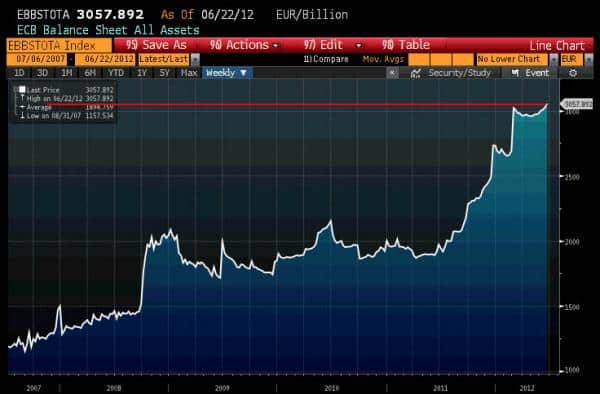Click the Low marker in legend

click(22, 116)
